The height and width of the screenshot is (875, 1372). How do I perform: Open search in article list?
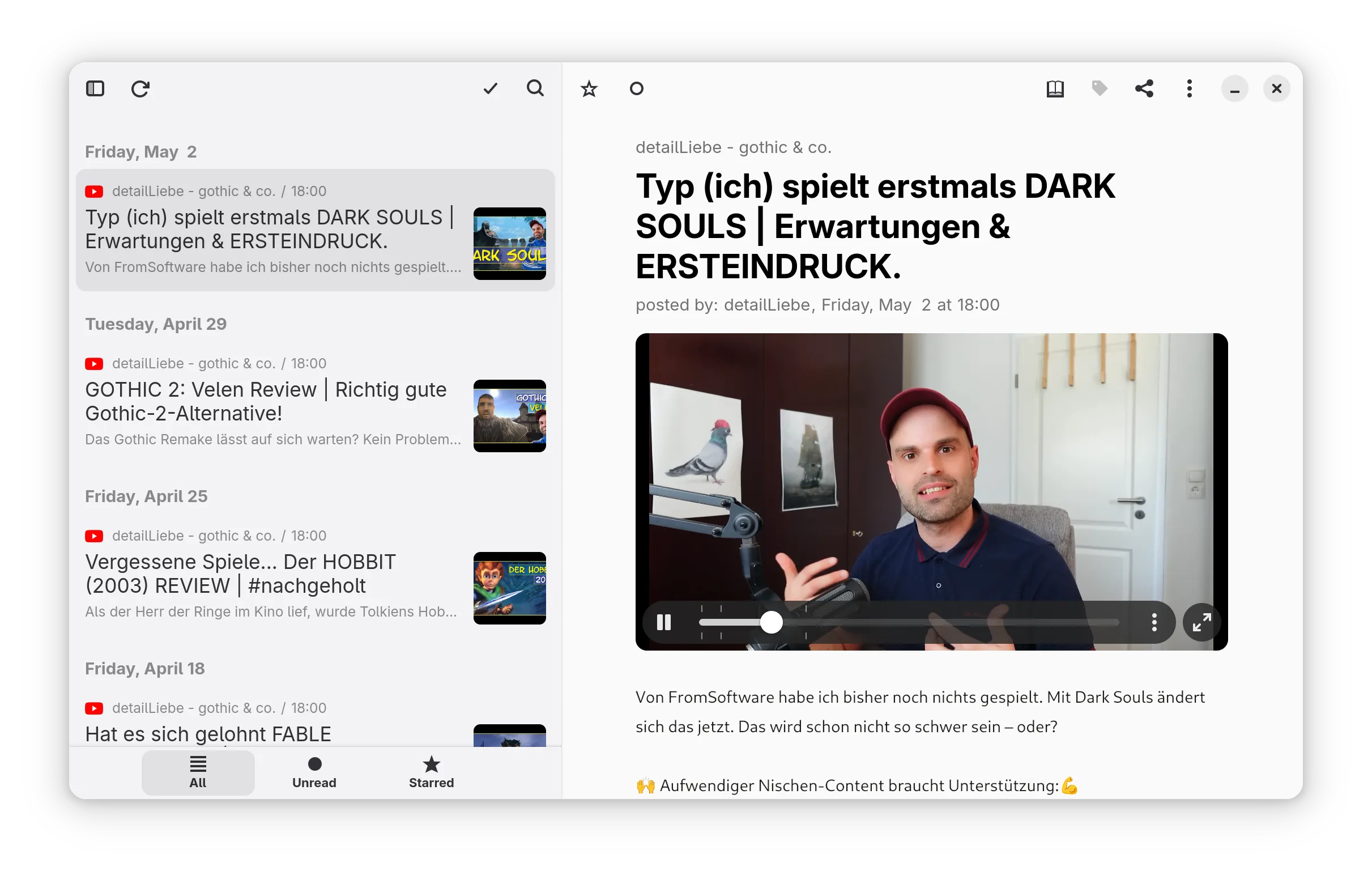click(535, 88)
